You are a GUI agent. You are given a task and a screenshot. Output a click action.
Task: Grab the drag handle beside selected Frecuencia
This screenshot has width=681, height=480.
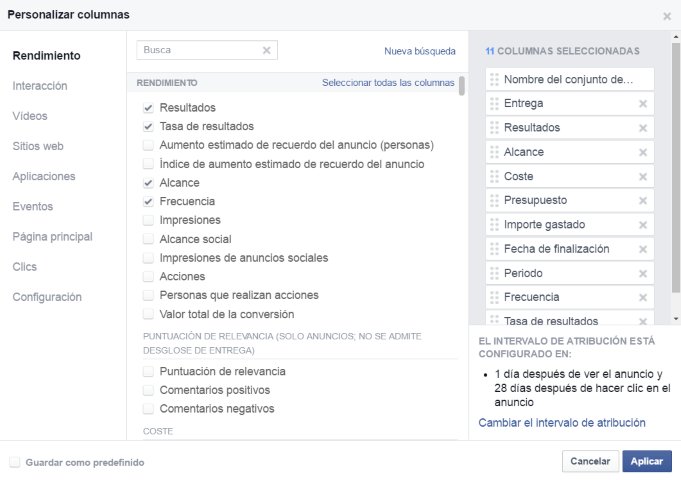(494, 297)
